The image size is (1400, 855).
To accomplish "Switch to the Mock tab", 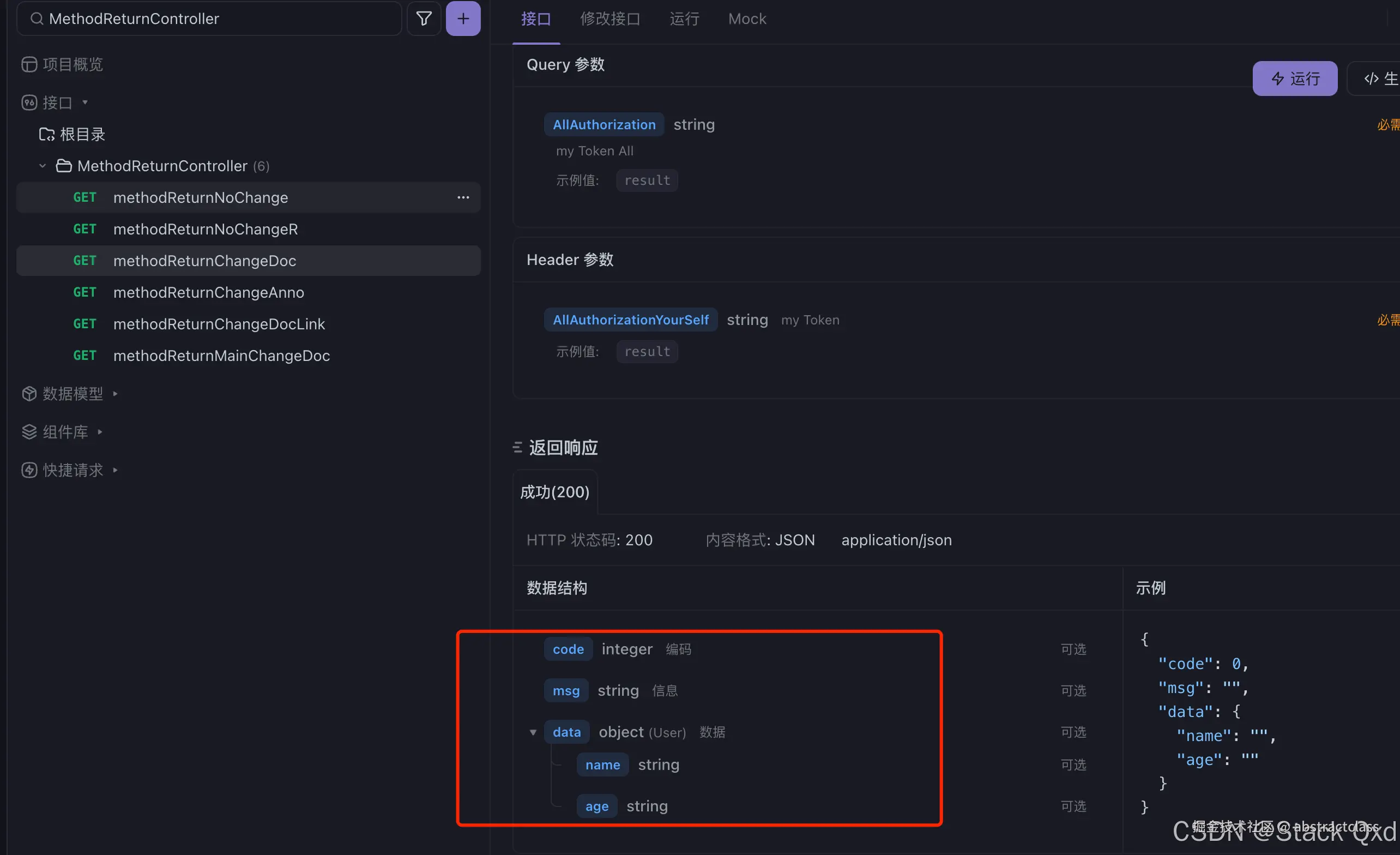I will pos(746,19).
